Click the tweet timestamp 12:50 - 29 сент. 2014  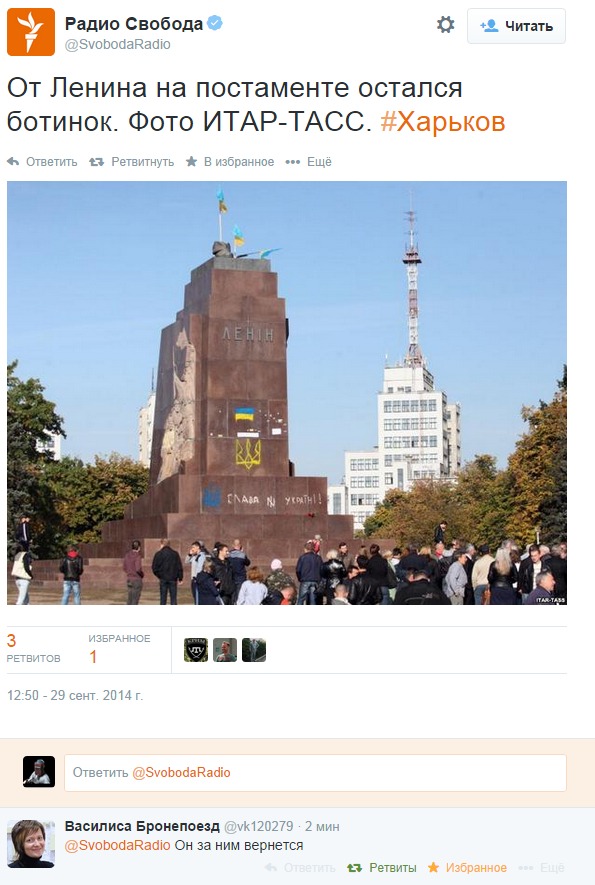(75, 695)
